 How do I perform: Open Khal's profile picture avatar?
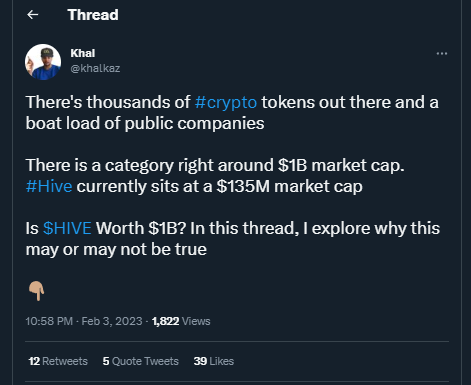43,62
